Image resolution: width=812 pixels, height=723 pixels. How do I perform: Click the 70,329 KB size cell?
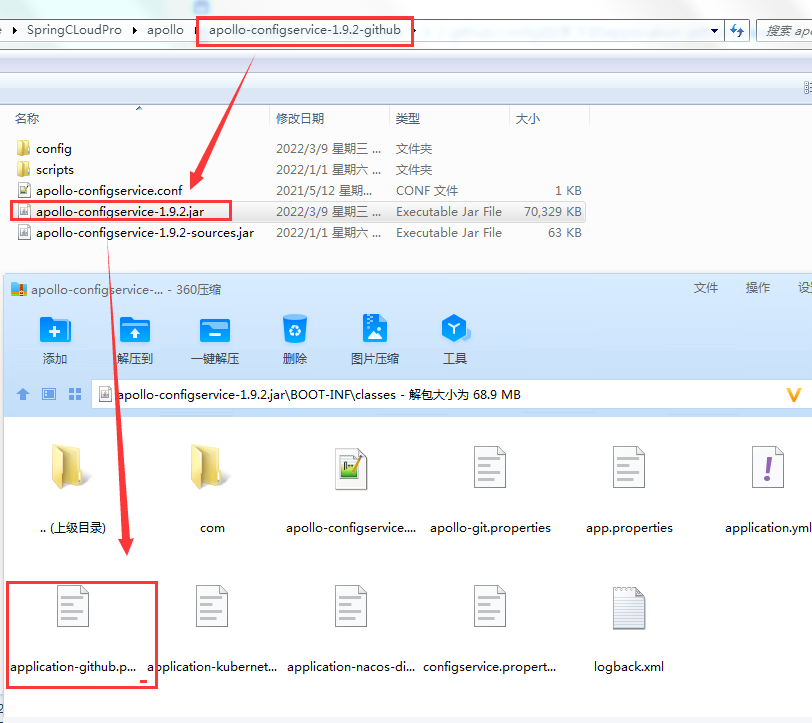point(553,212)
